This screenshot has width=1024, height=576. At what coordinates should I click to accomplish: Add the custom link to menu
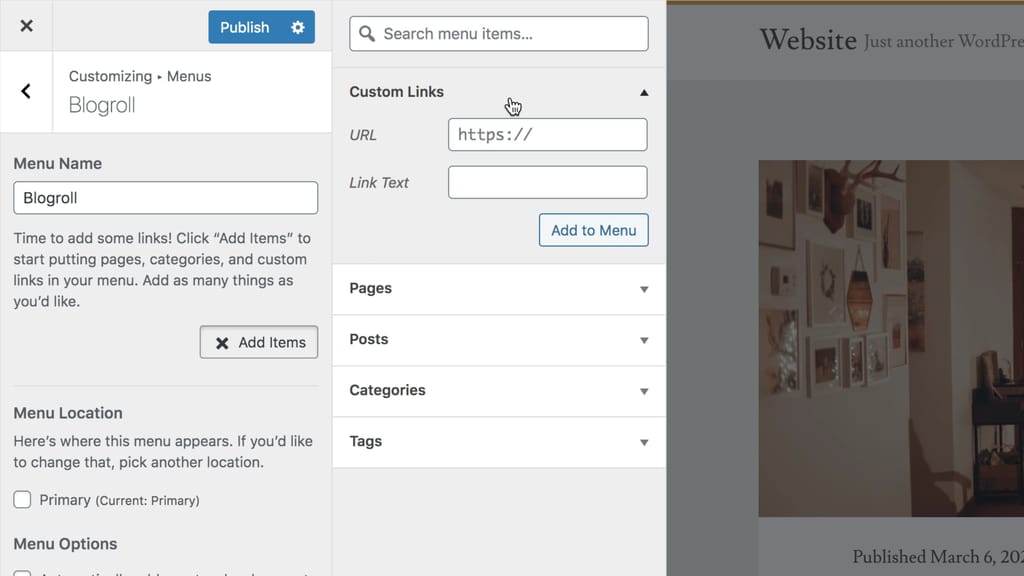click(x=594, y=230)
